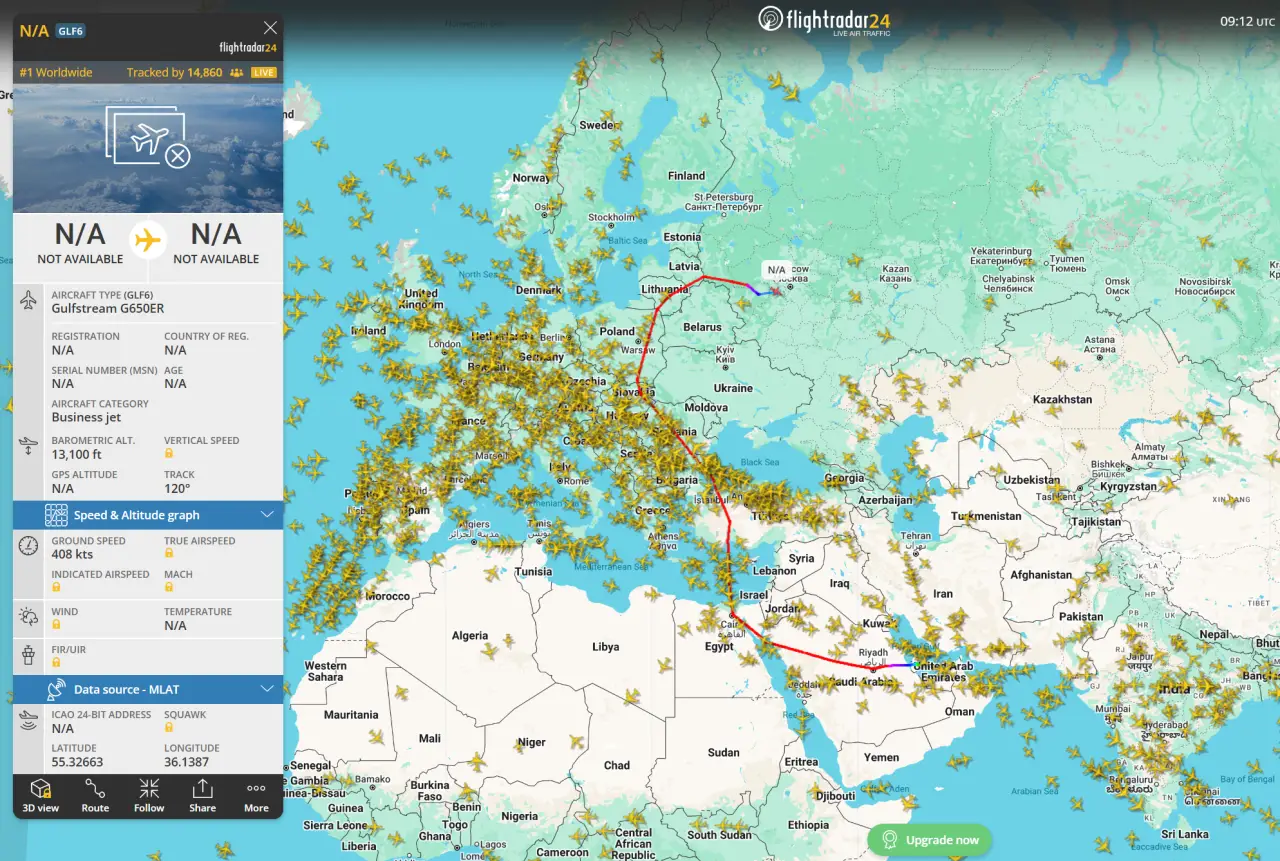Click the 120° track value
Image resolution: width=1280 pixels, height=861 pixels.
pyautogui.click(x=178, y=489)
